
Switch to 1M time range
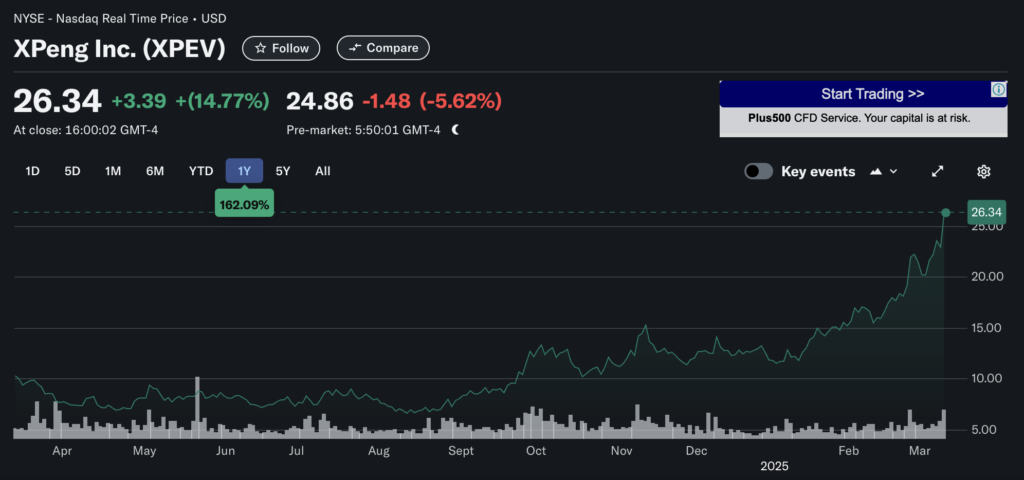click(113, 171)
